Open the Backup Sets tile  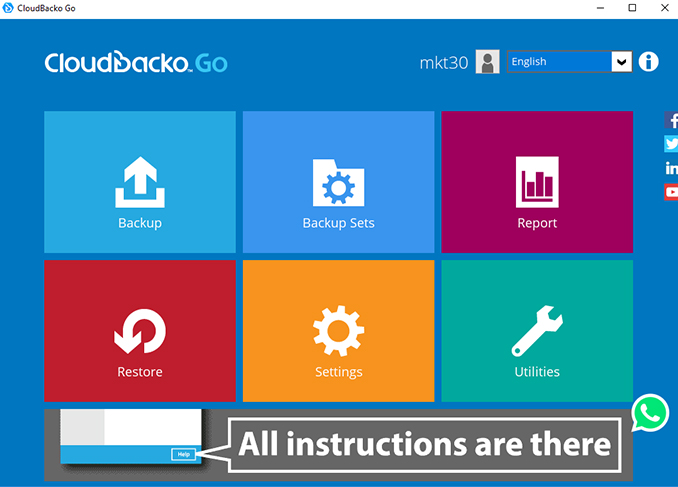[339, 182]
